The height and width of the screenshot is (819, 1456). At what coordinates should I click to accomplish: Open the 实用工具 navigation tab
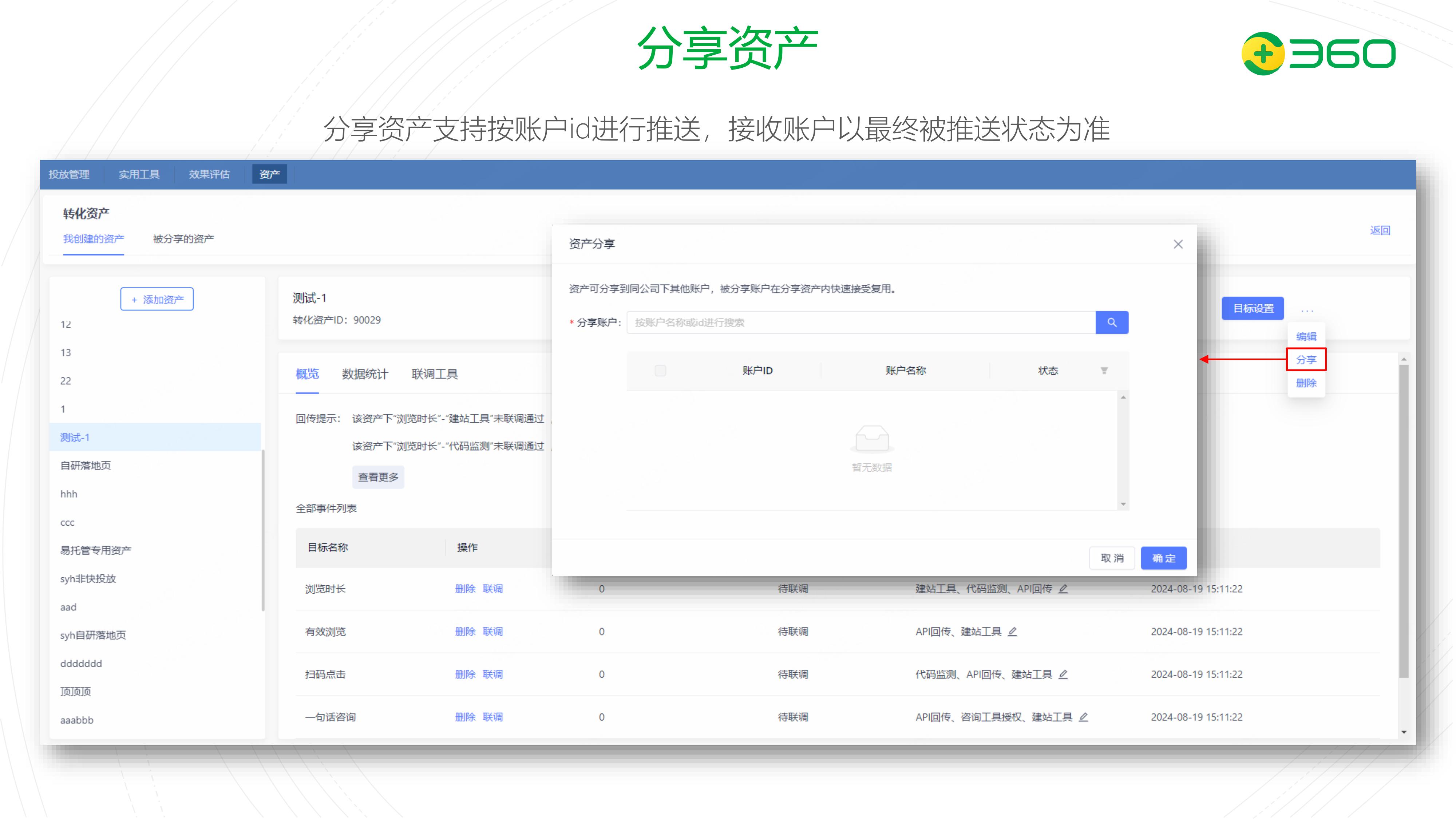pyautogui.click(x=139, y=174)
